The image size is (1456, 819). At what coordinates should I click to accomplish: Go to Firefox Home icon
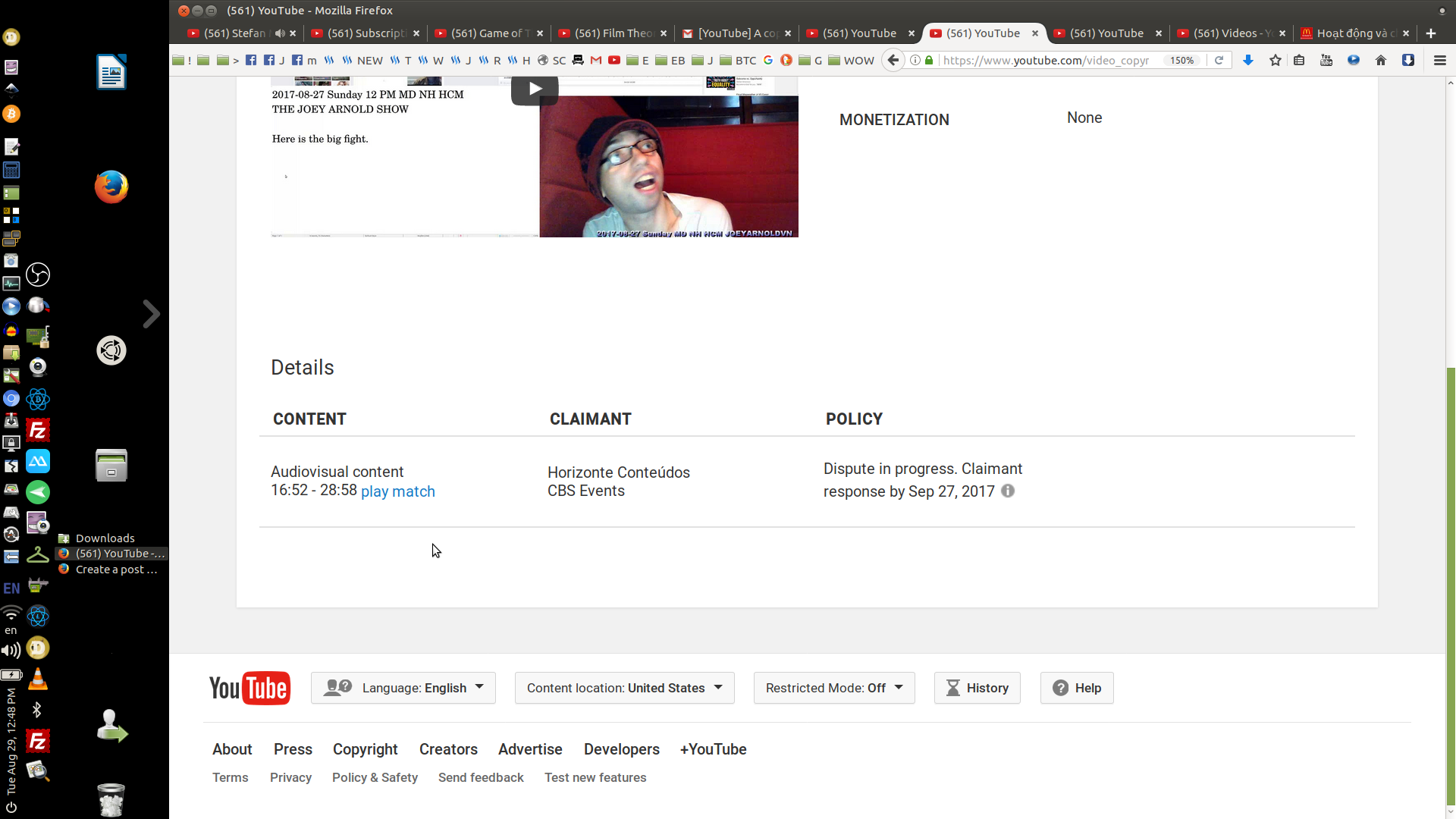tap(1380, 60)
